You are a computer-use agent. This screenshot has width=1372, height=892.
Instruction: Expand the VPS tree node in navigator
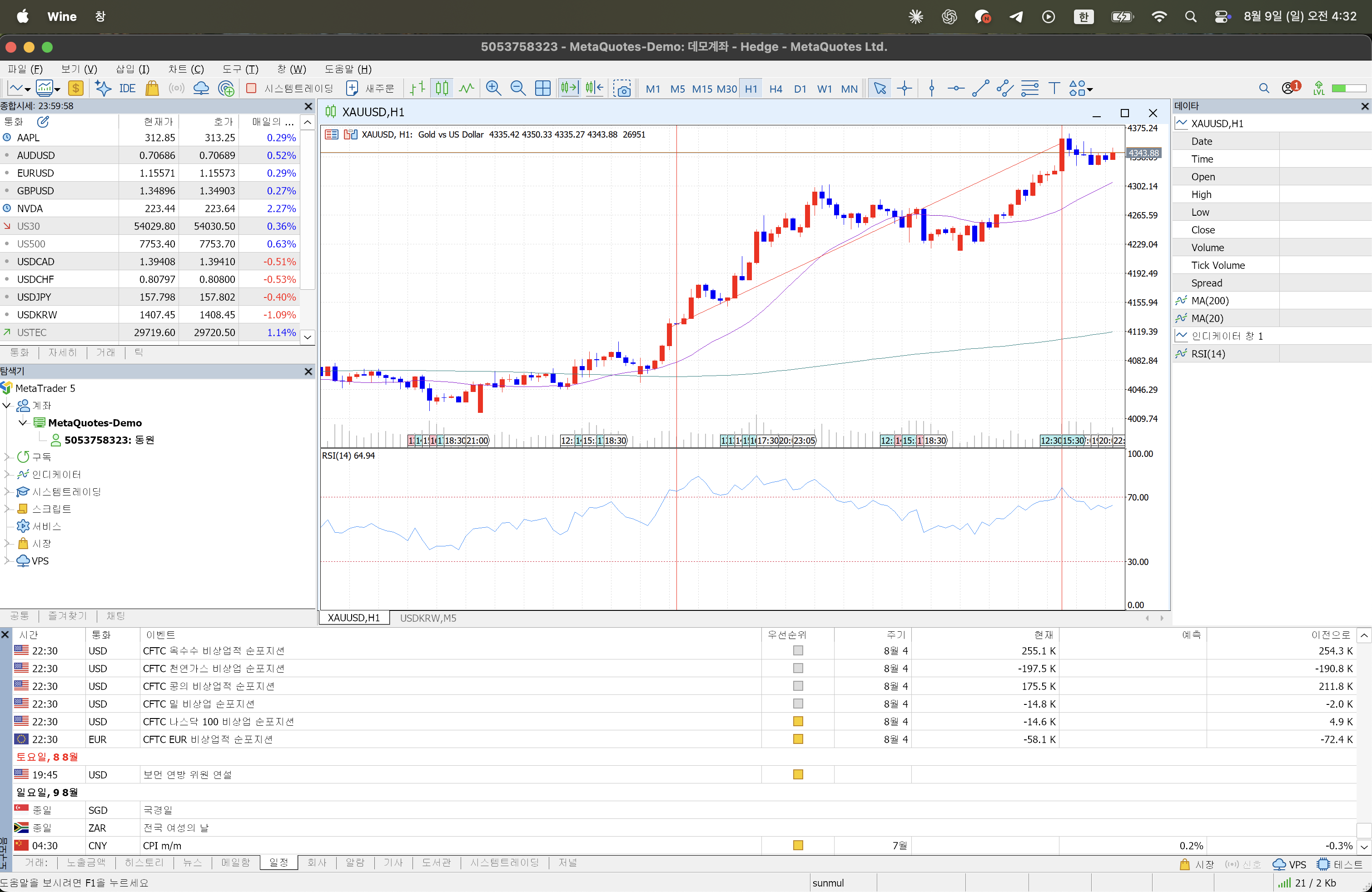7,560
